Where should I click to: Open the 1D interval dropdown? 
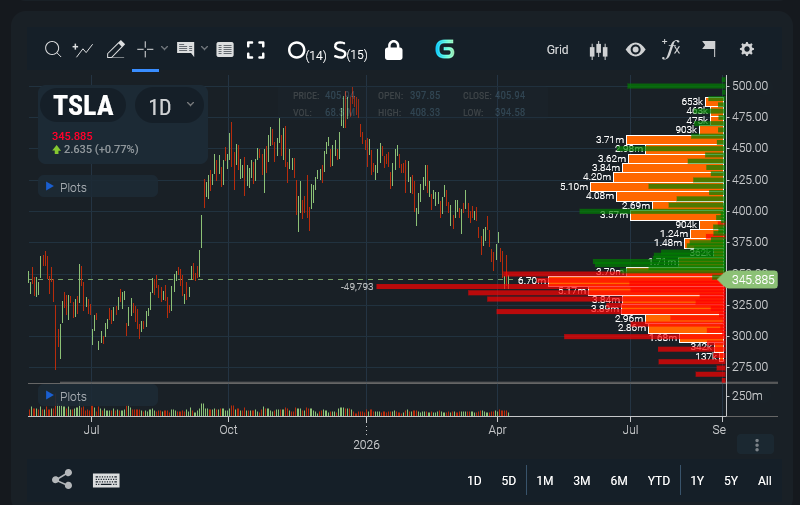169,106
